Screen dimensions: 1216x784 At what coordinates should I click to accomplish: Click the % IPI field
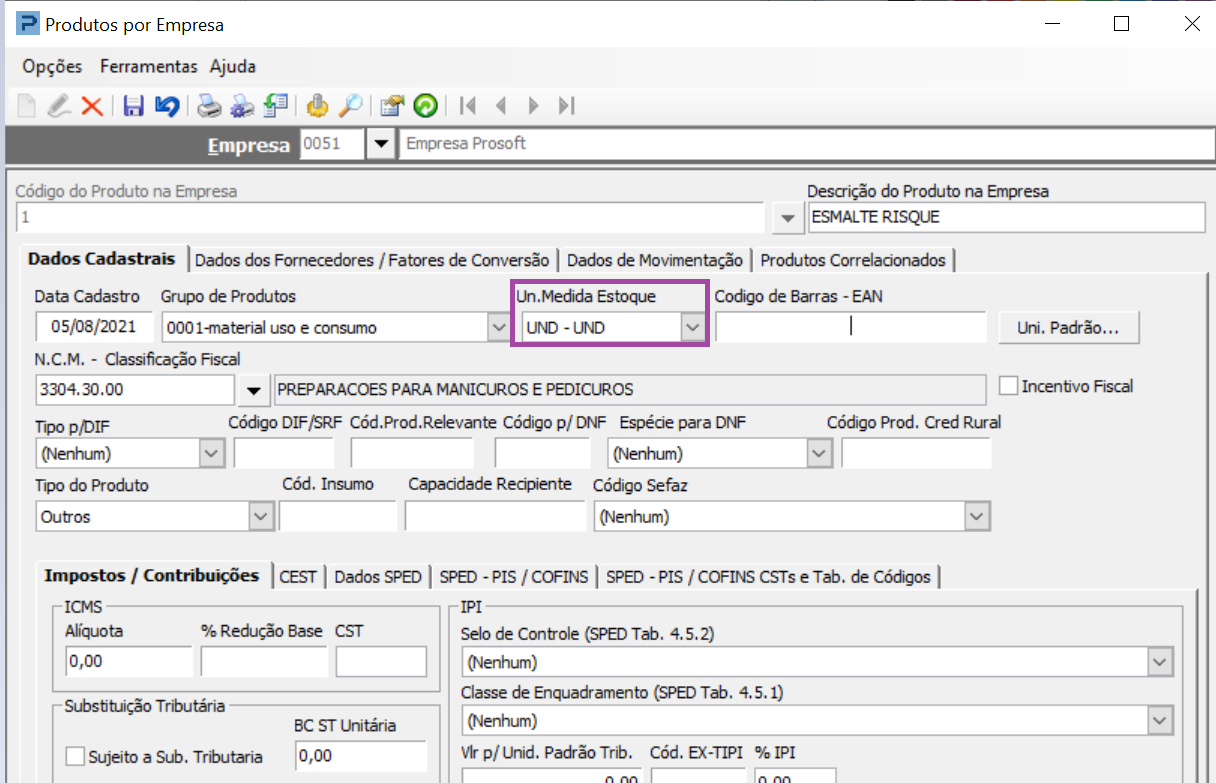(795, 777)
